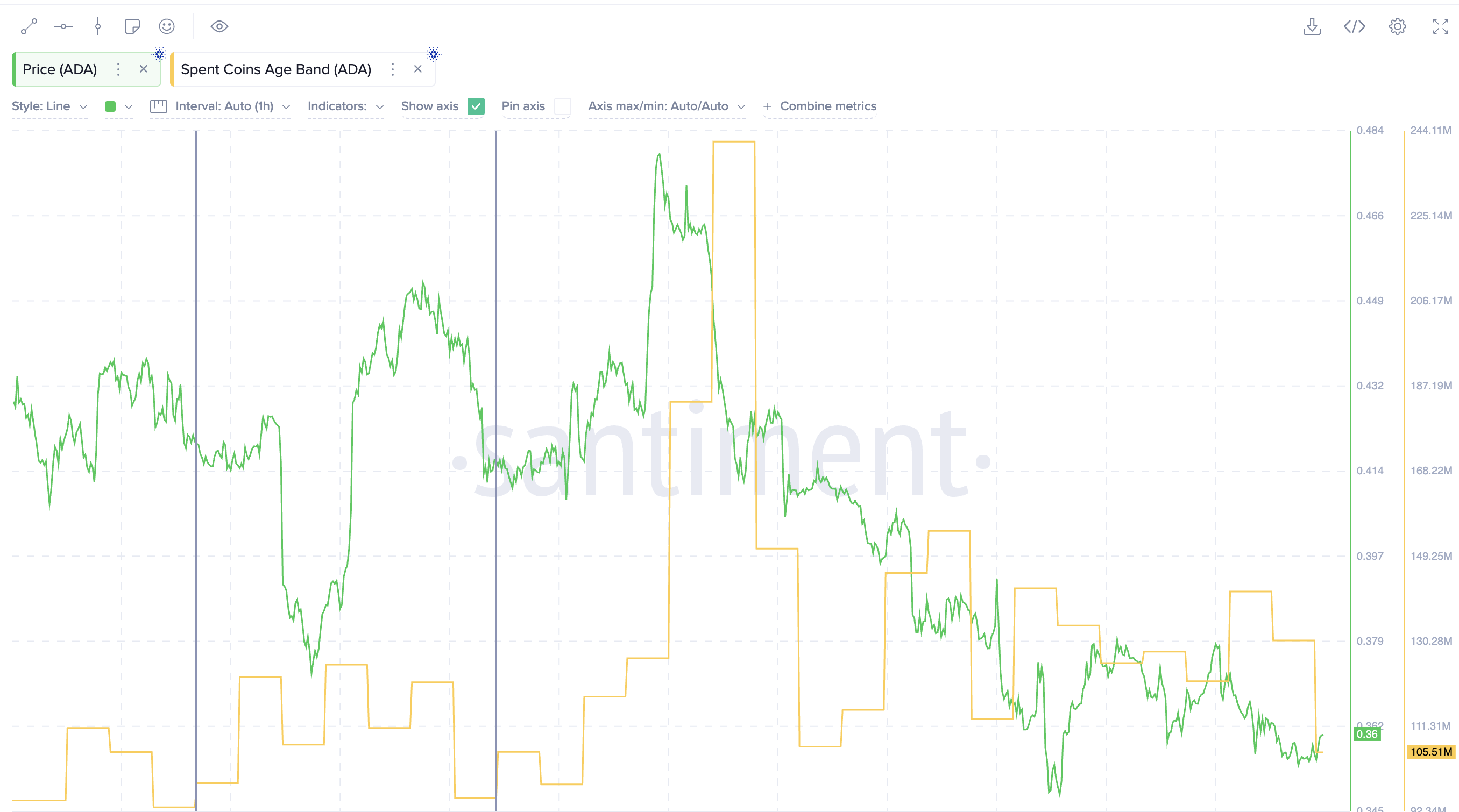Open the emoji annotation tool
This screenshot has width=1459, height=812.
167,26
